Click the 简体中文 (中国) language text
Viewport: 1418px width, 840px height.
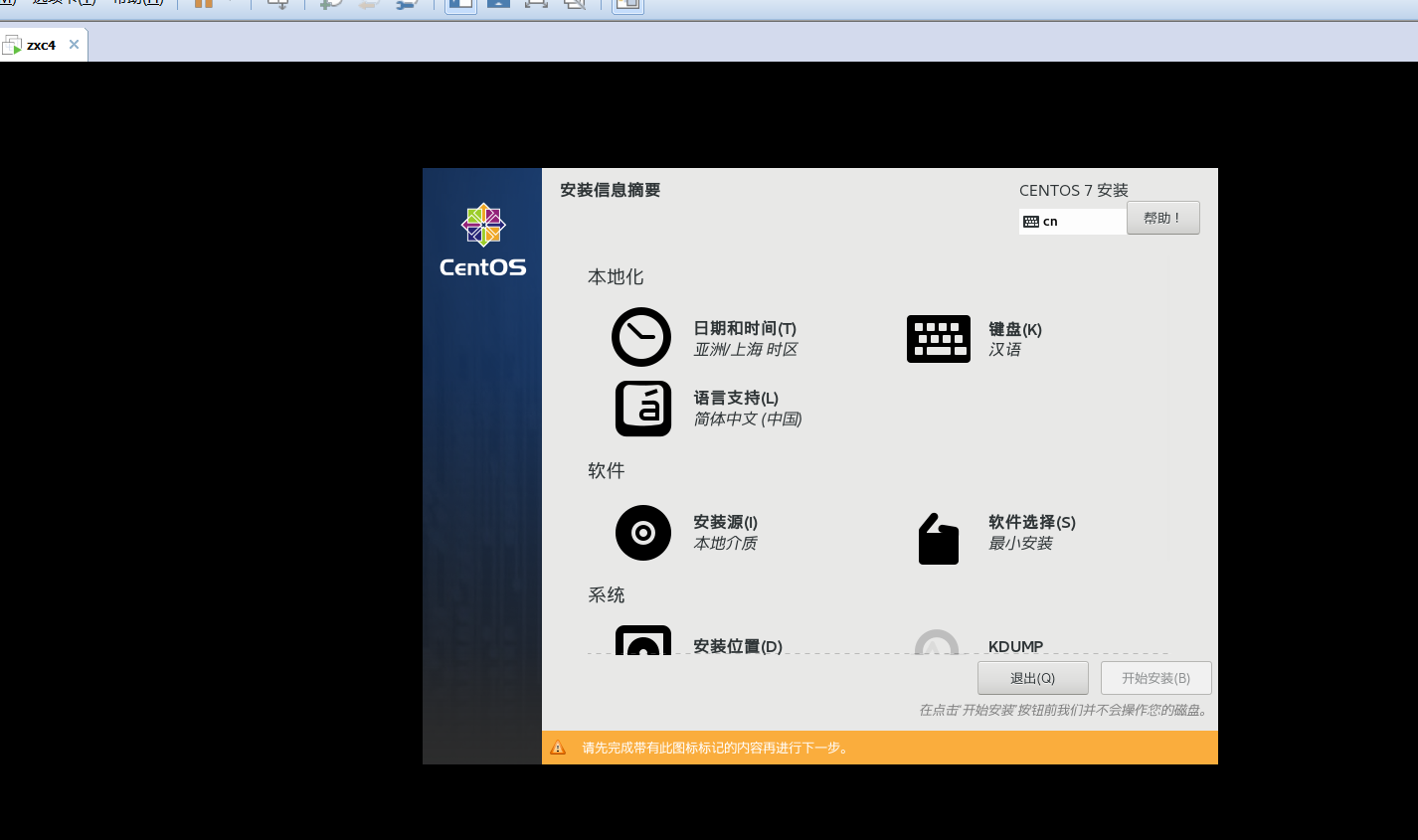(748, 419)
